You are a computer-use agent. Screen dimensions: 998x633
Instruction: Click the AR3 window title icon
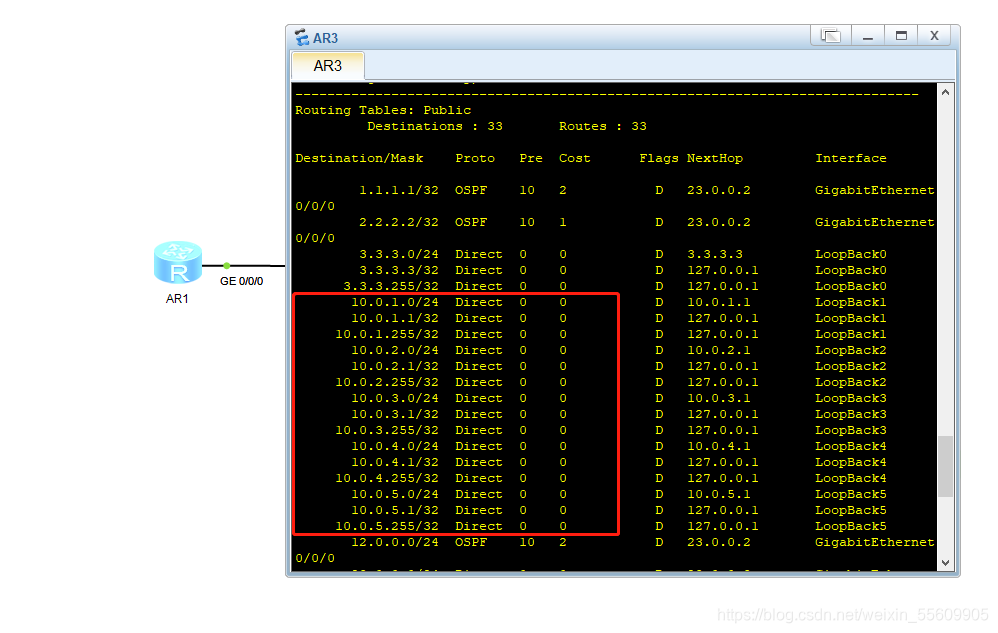[x=302, y=38]
